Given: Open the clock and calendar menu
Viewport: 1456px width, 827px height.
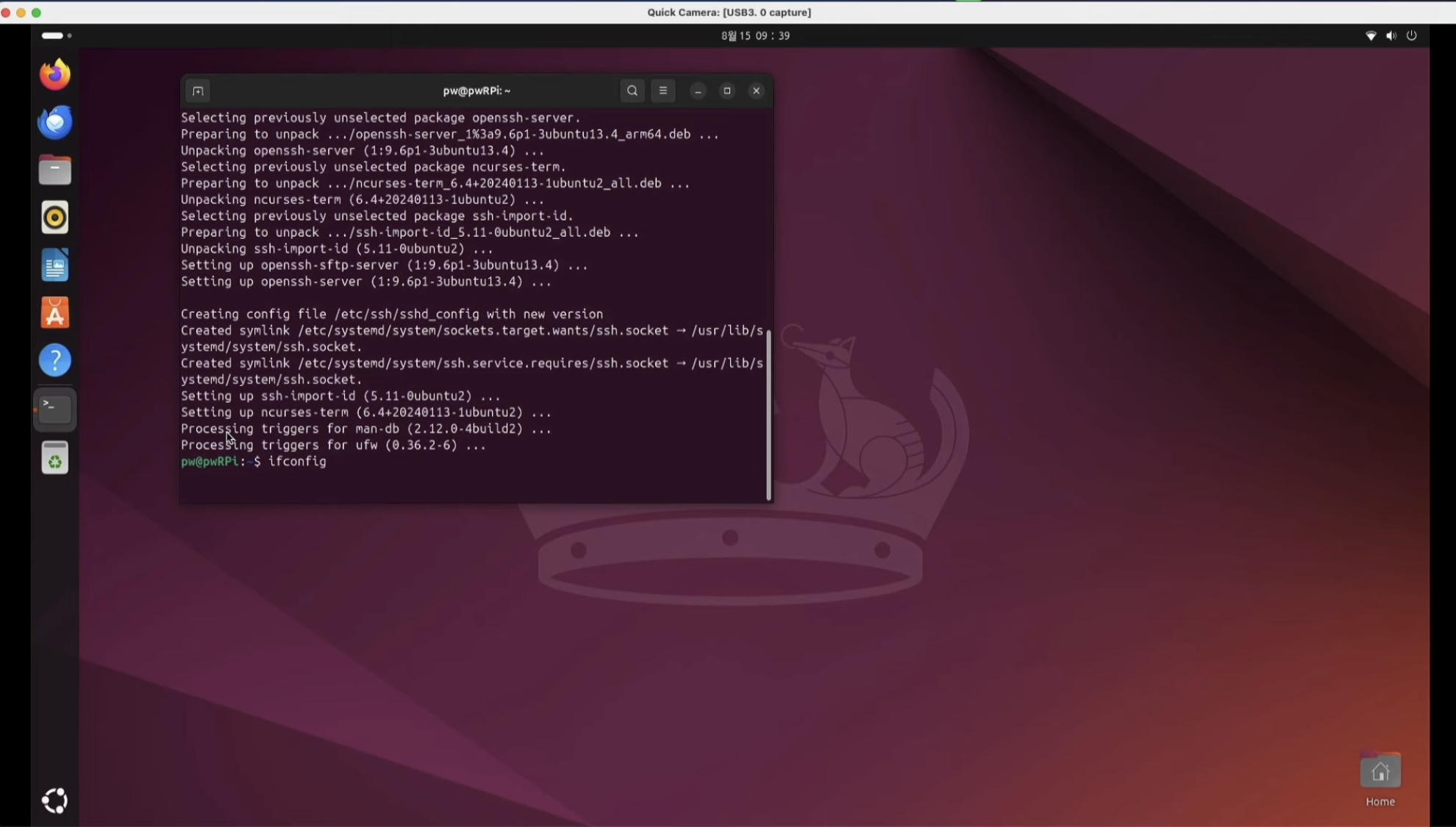Looking at the screenshot, I should click(755, 36).
